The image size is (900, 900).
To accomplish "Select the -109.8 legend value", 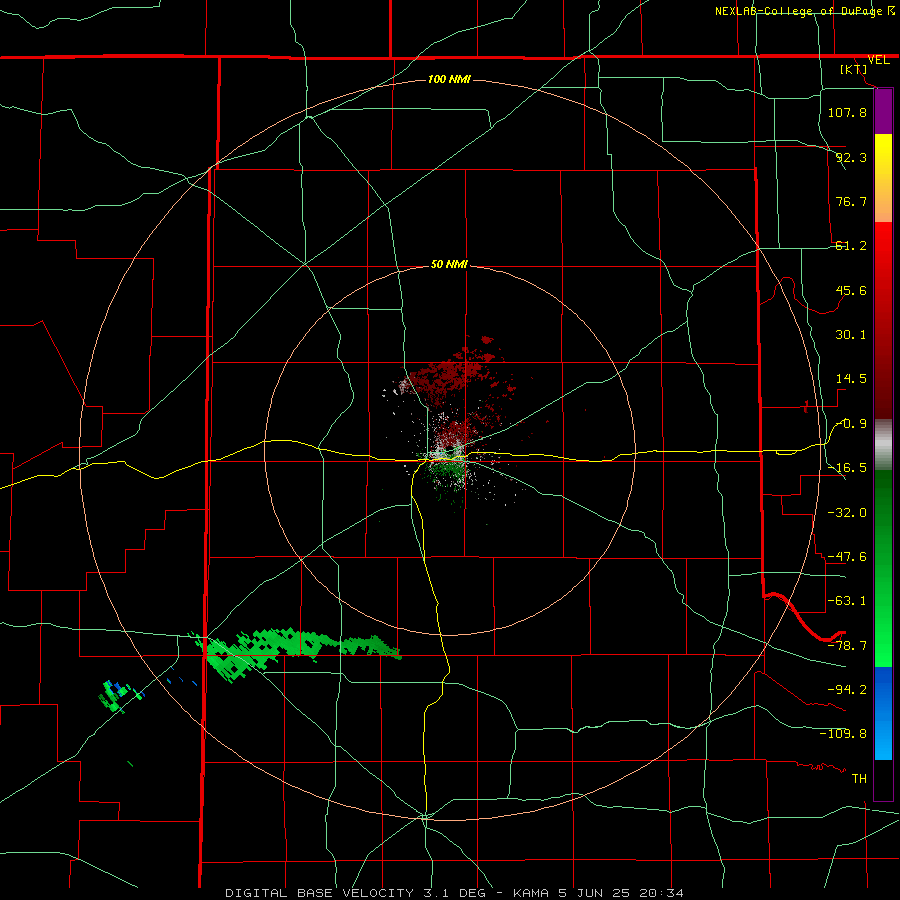I will click(x=843, y=734).
